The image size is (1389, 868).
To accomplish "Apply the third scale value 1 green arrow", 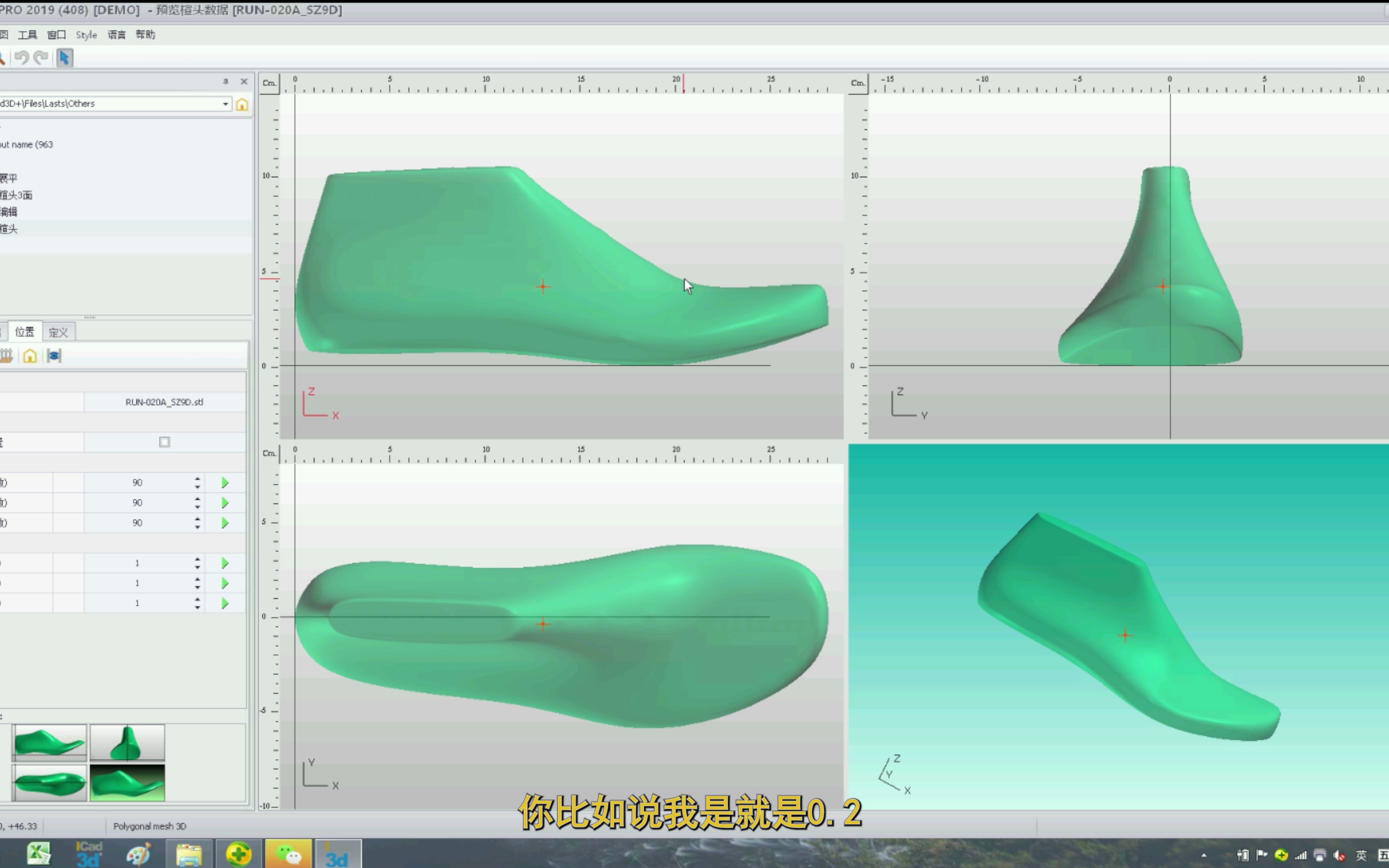I will (225, 603).
